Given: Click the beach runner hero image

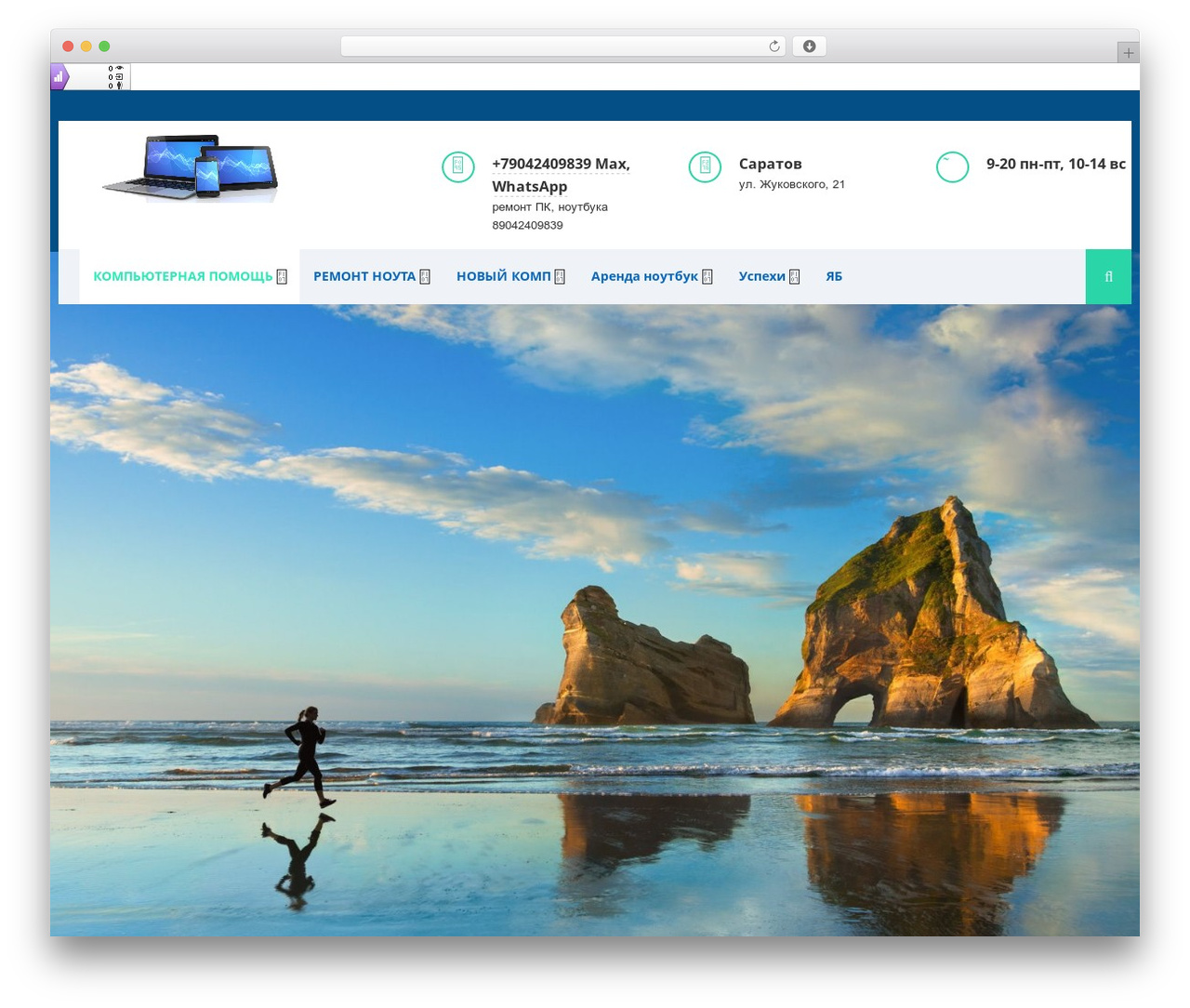Looking at the screenshot, I should coord(595,620).
